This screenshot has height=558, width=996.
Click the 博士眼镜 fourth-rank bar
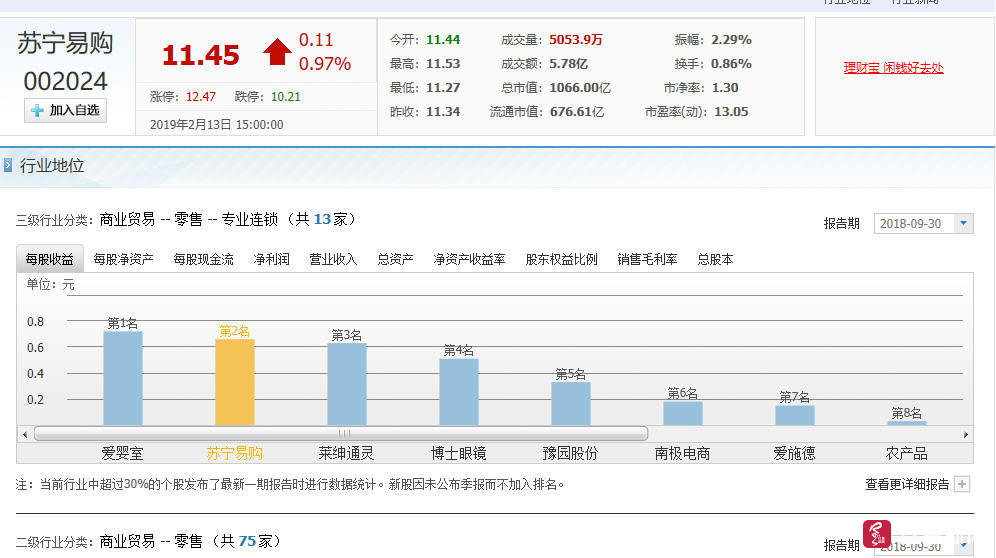pos(459,391)
